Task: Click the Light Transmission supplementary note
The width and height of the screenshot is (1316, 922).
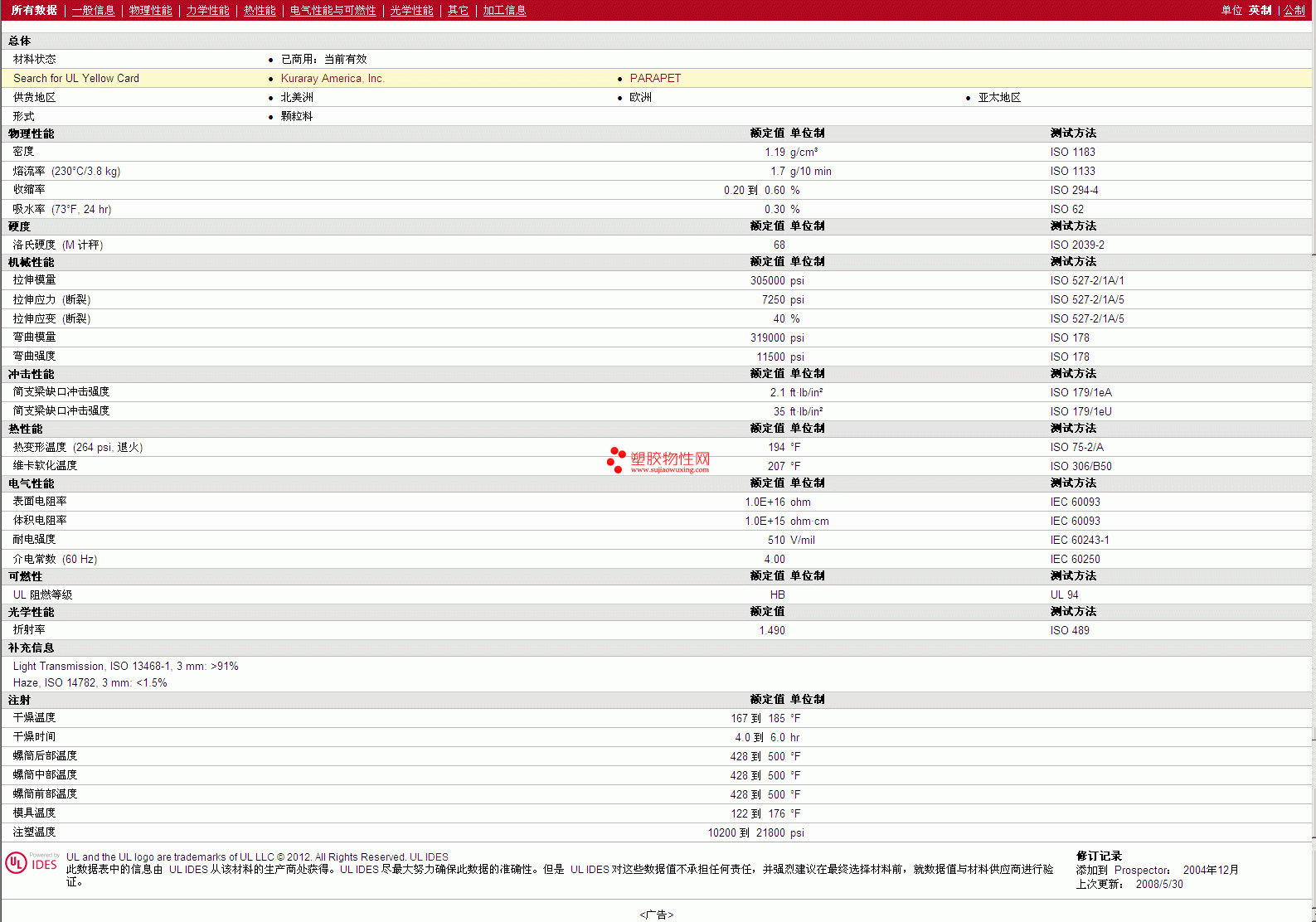Action: 125,666
